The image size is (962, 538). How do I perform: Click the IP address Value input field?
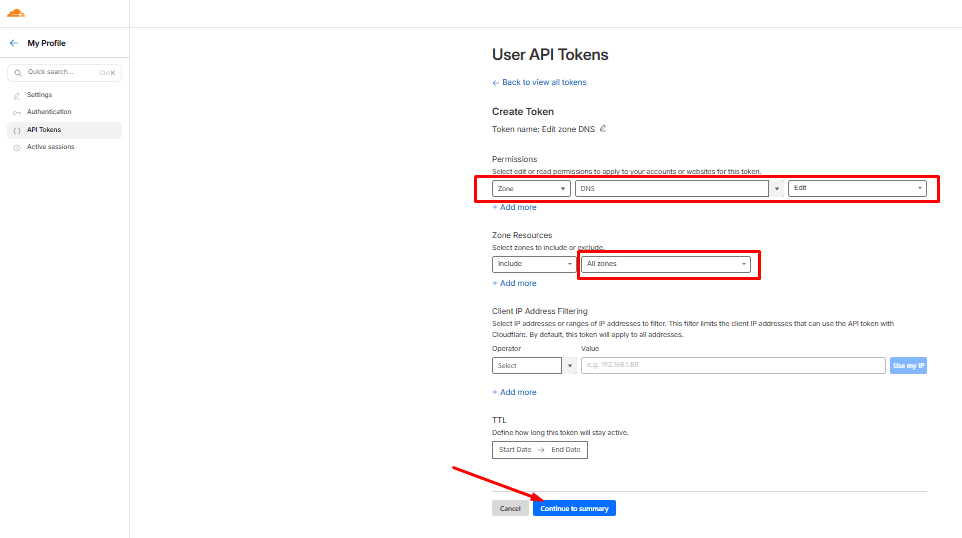(732, 366)
